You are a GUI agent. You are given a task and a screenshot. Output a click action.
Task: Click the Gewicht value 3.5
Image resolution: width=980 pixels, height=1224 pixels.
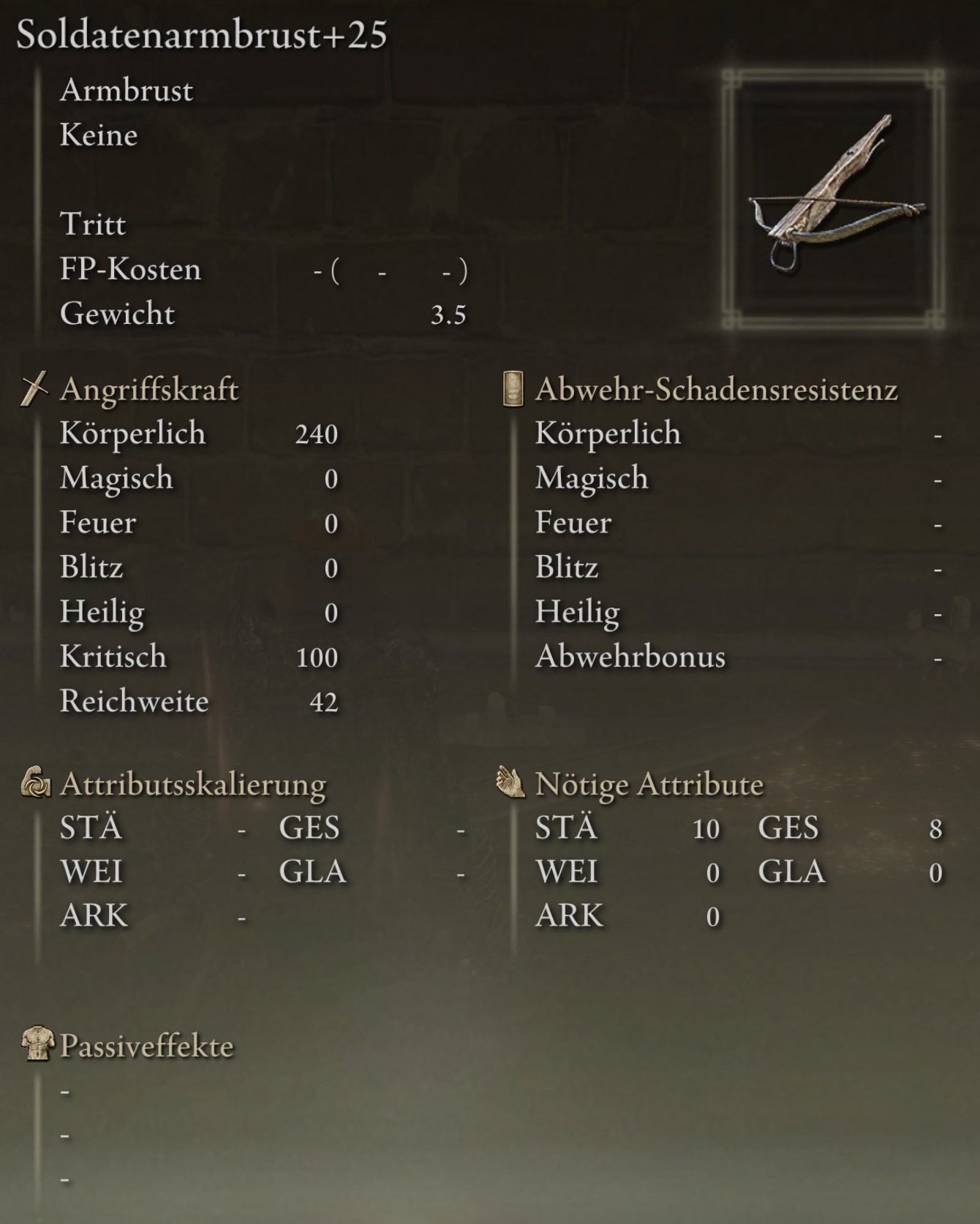click(x=448, y=315)
